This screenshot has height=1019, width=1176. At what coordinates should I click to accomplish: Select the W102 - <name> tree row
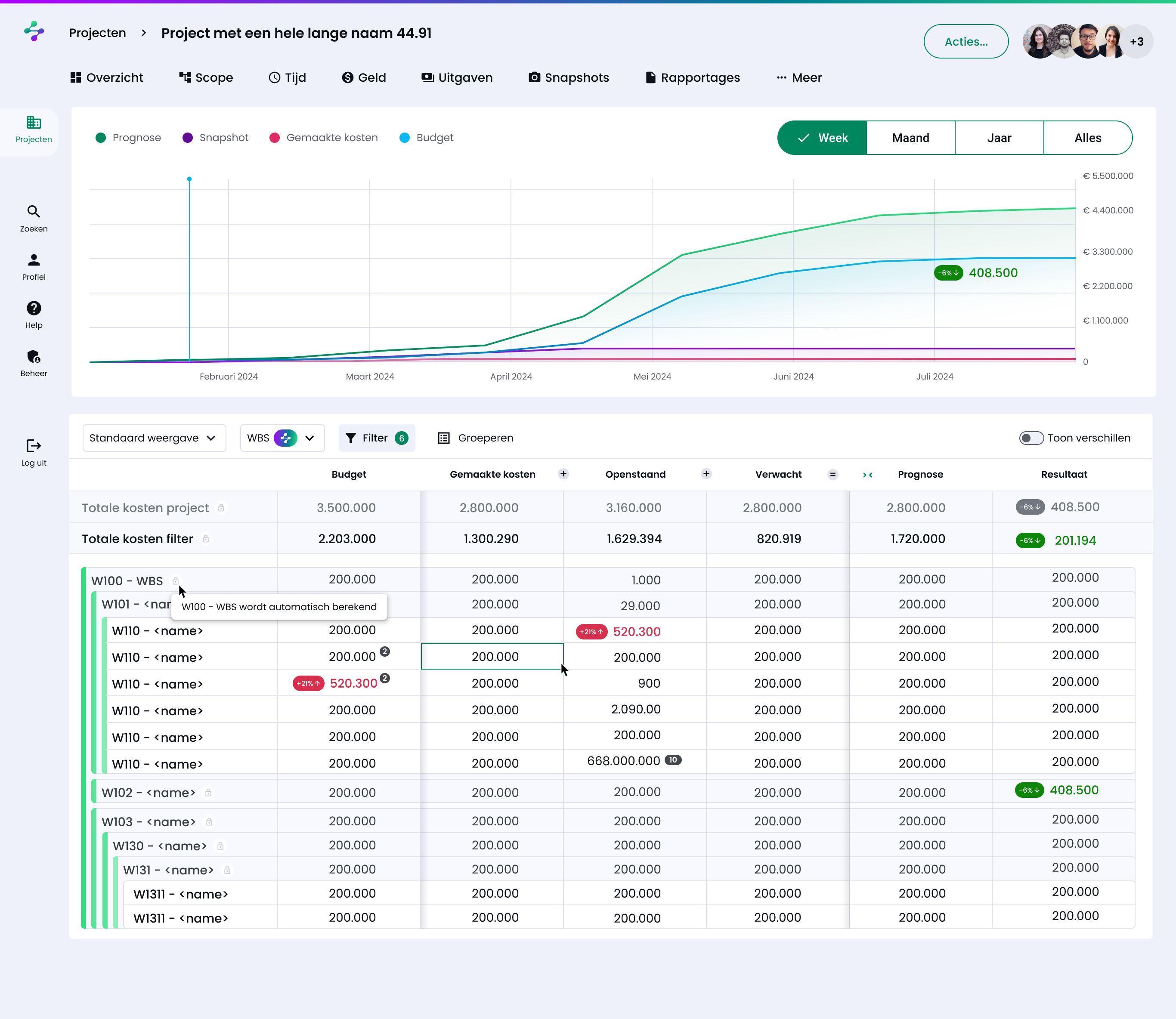point(149,792)
